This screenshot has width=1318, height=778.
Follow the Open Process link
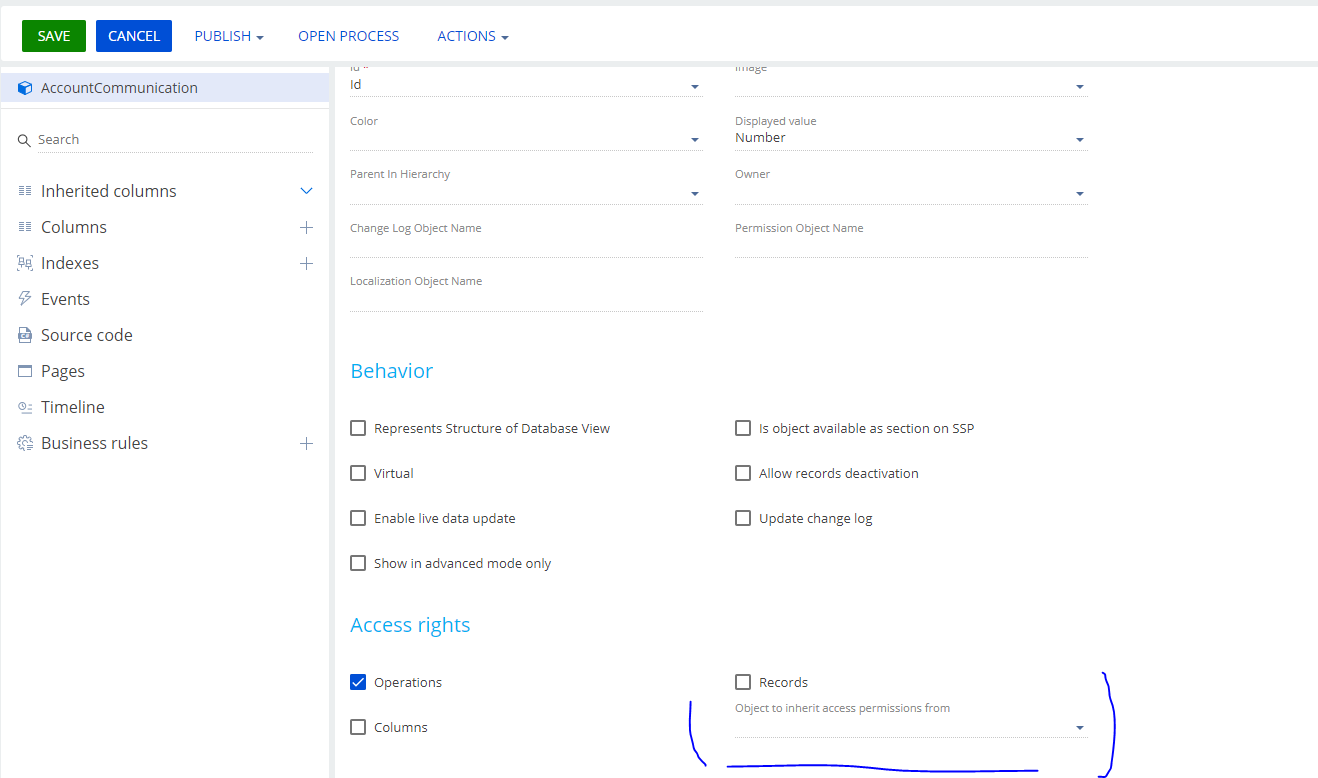pyautogui.click(x=348, y=35)
